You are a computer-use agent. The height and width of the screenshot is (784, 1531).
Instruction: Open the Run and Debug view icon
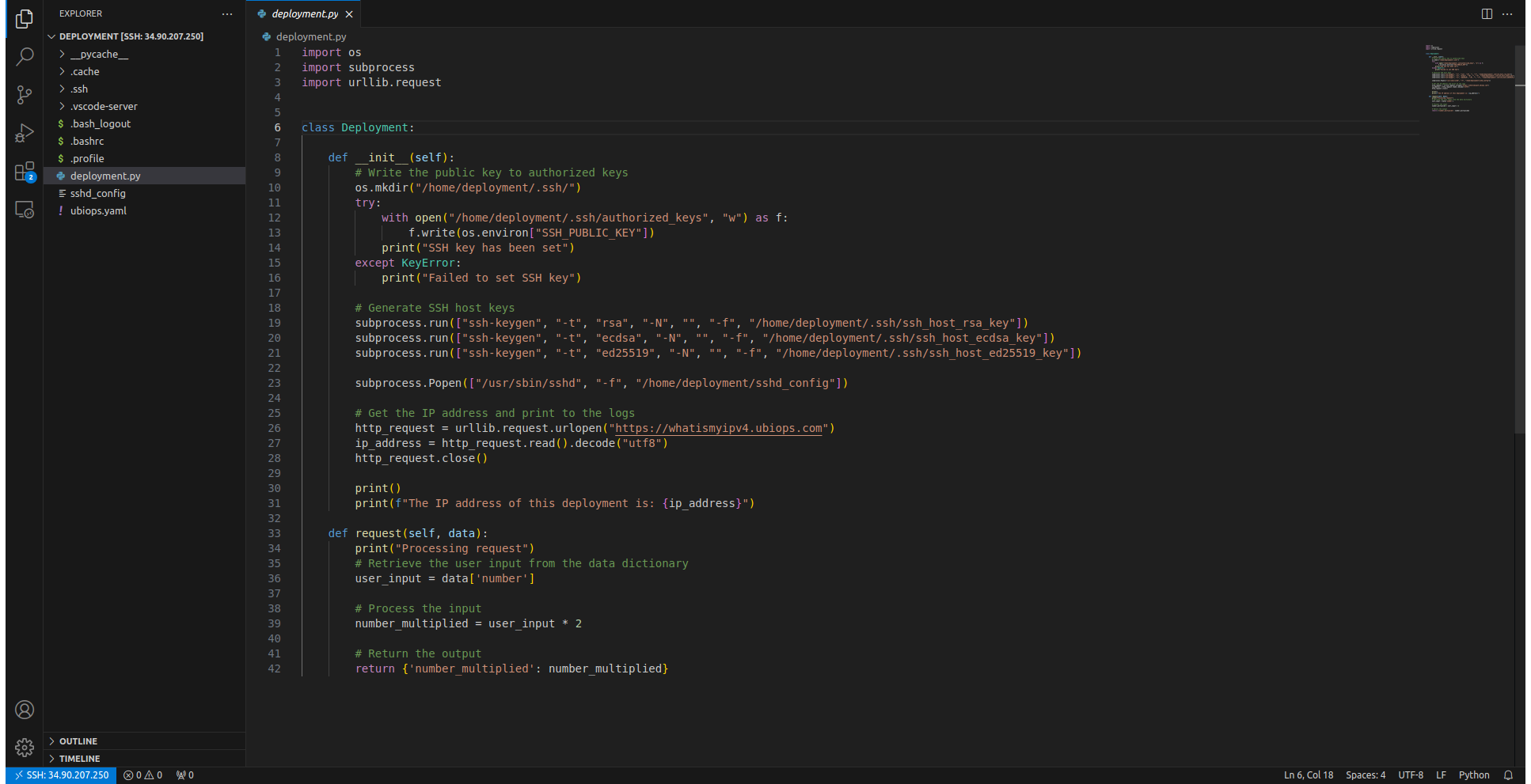click(25, 133)
